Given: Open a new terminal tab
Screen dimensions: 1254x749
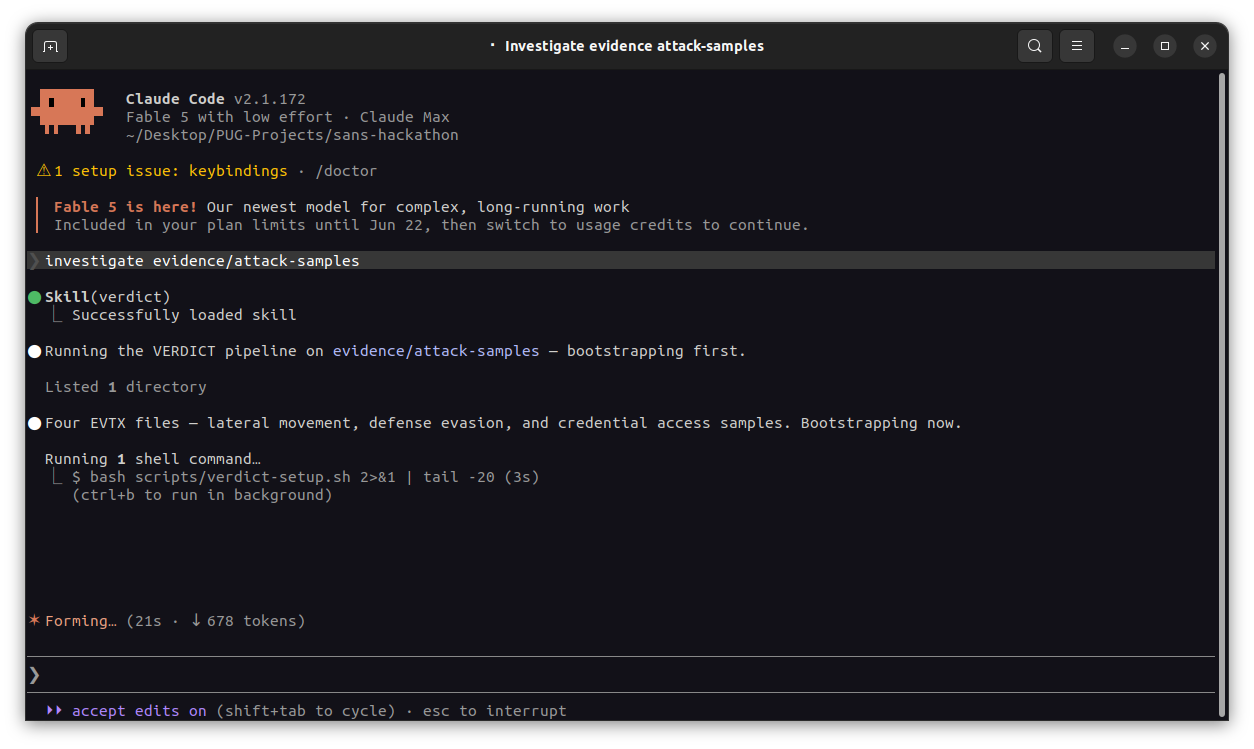Looking at the screenshot, I should click(x=50, y=46).
